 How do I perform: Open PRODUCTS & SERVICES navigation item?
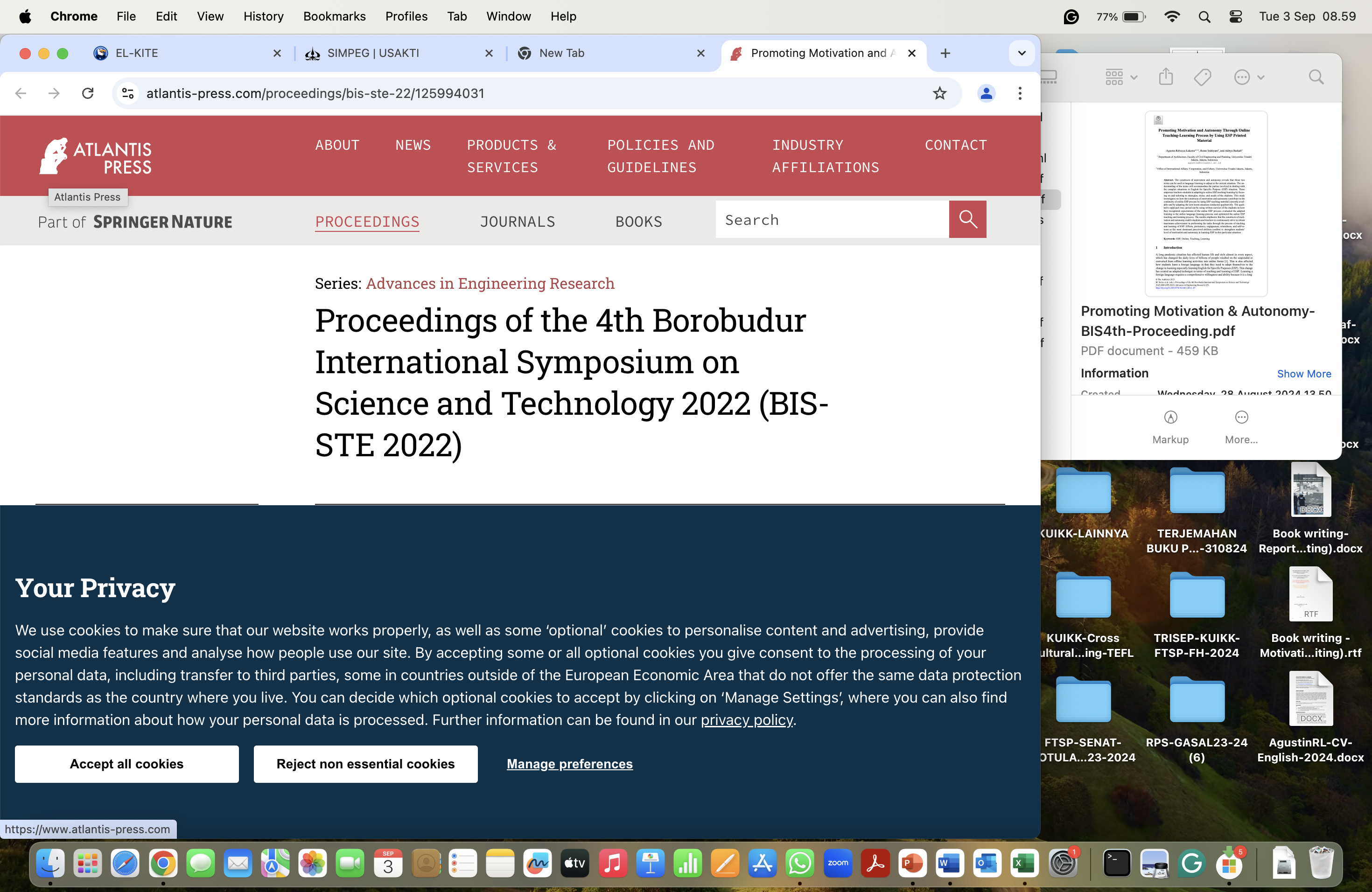(511, 156)
